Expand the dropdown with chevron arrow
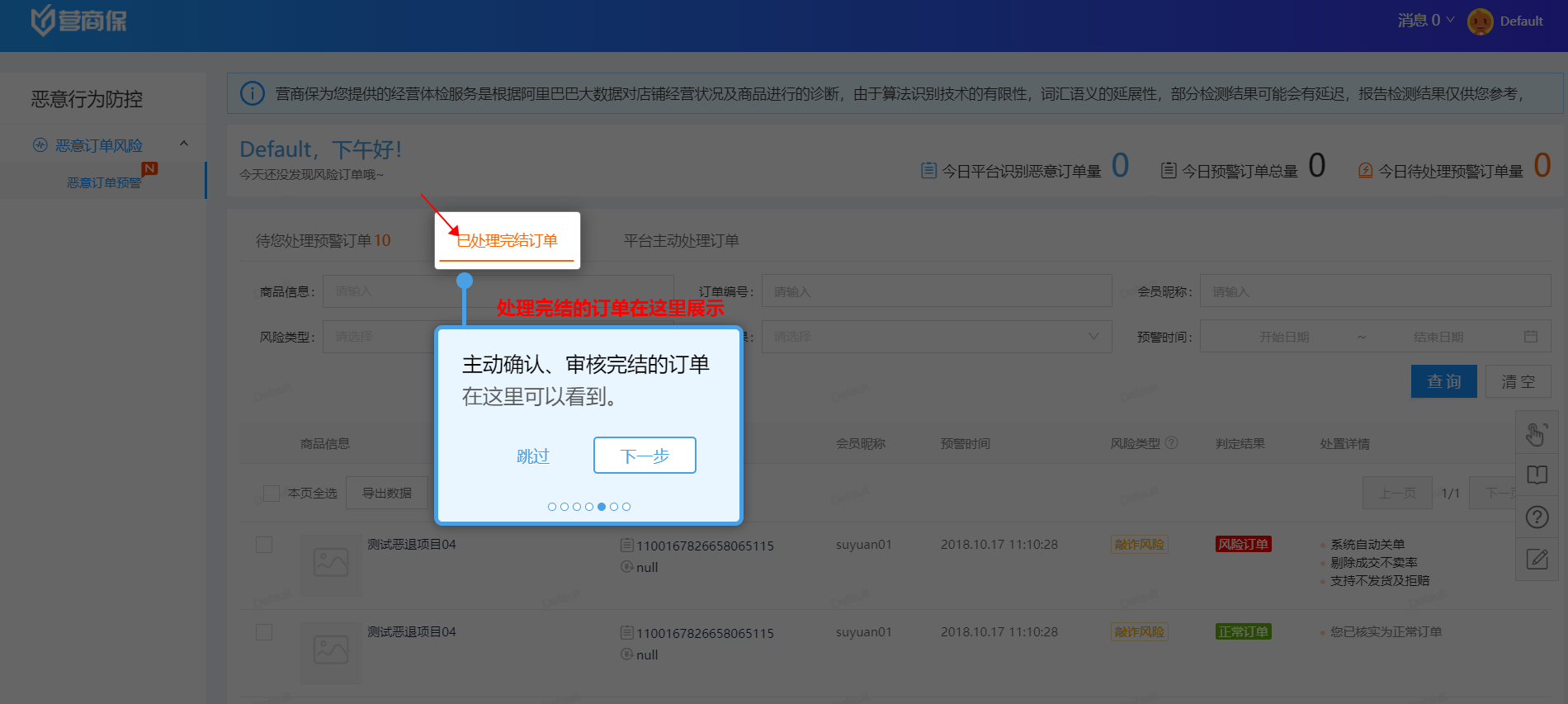Screen dimensions: 1568x704 (x=1093, y=337)
